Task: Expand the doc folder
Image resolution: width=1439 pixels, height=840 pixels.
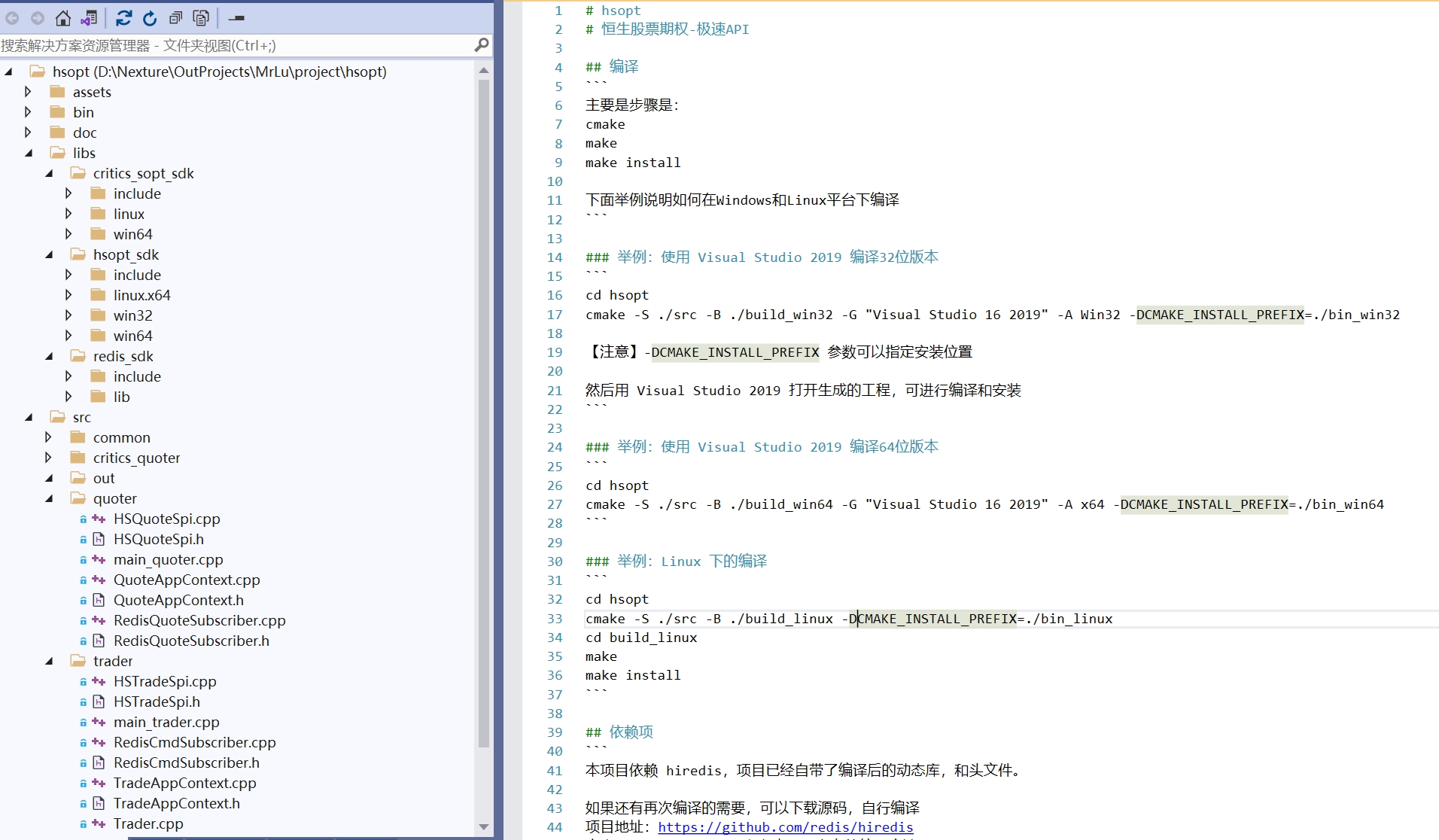Action: (28, 132)
